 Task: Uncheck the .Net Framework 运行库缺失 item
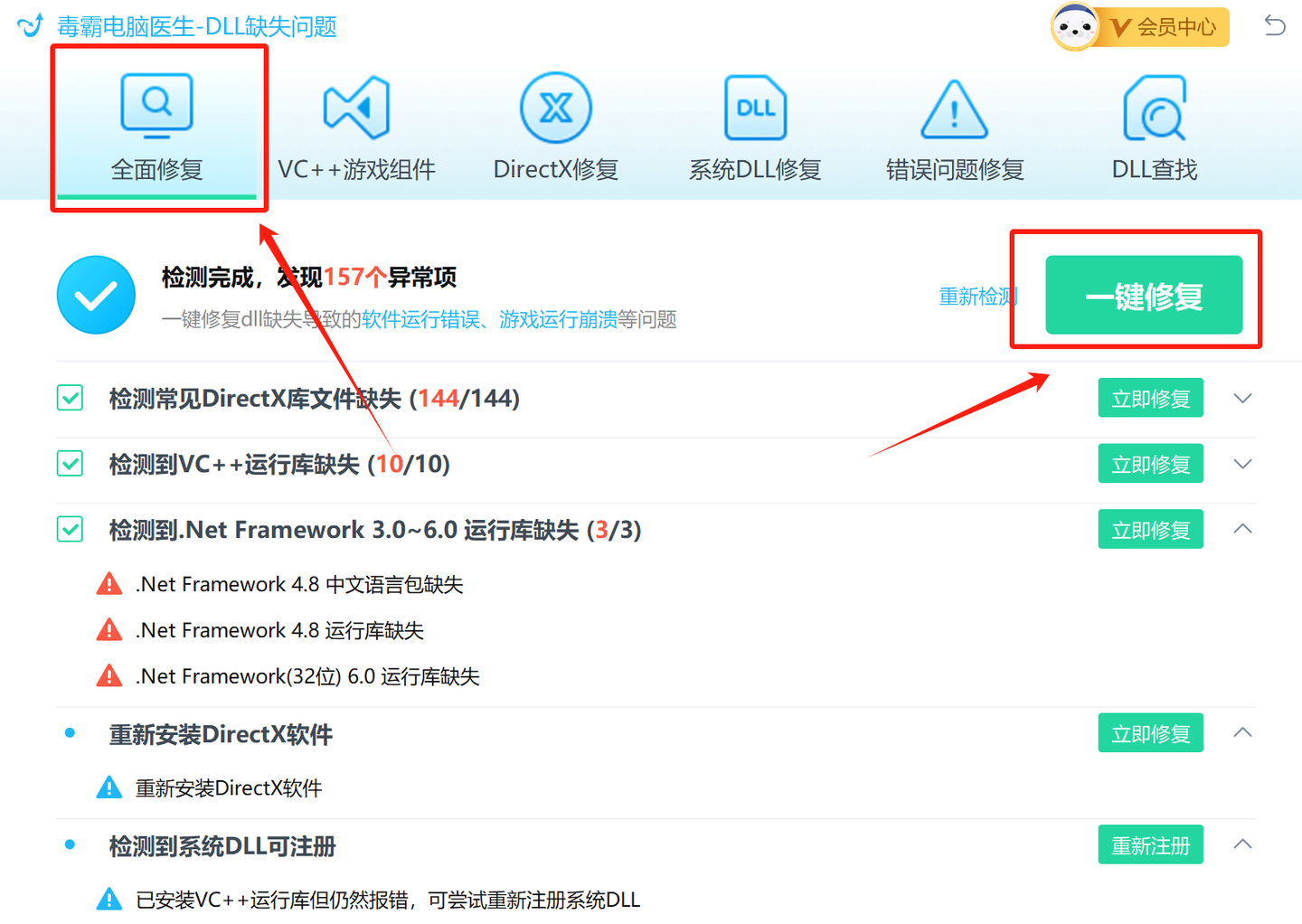tap(70, 529)
